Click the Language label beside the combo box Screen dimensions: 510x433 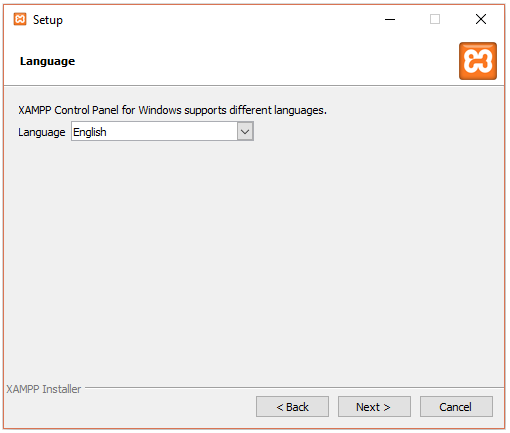tap(42, 132)
